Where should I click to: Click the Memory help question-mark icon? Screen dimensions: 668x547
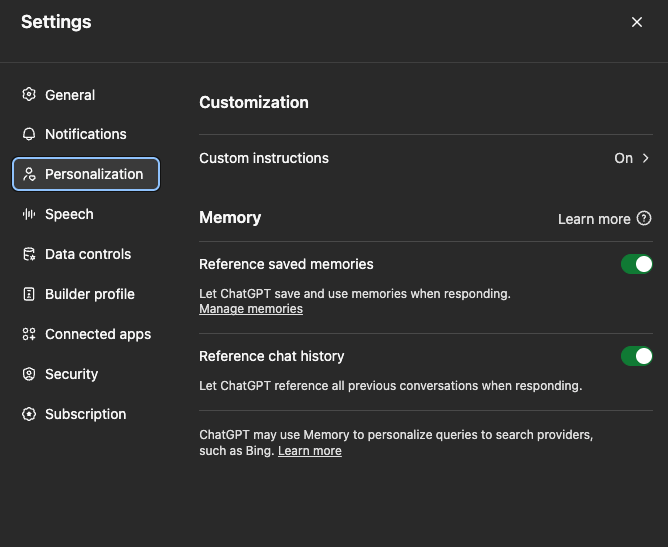644,219
